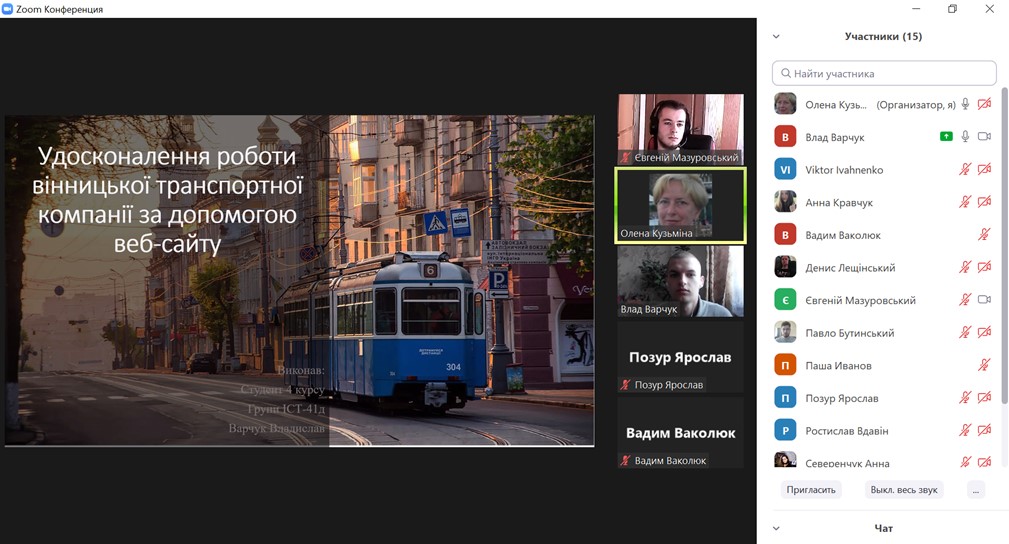Click Олена Кузьміна's microphone icon in list
Screen dimensions: 1009x544
coord(965,104)
